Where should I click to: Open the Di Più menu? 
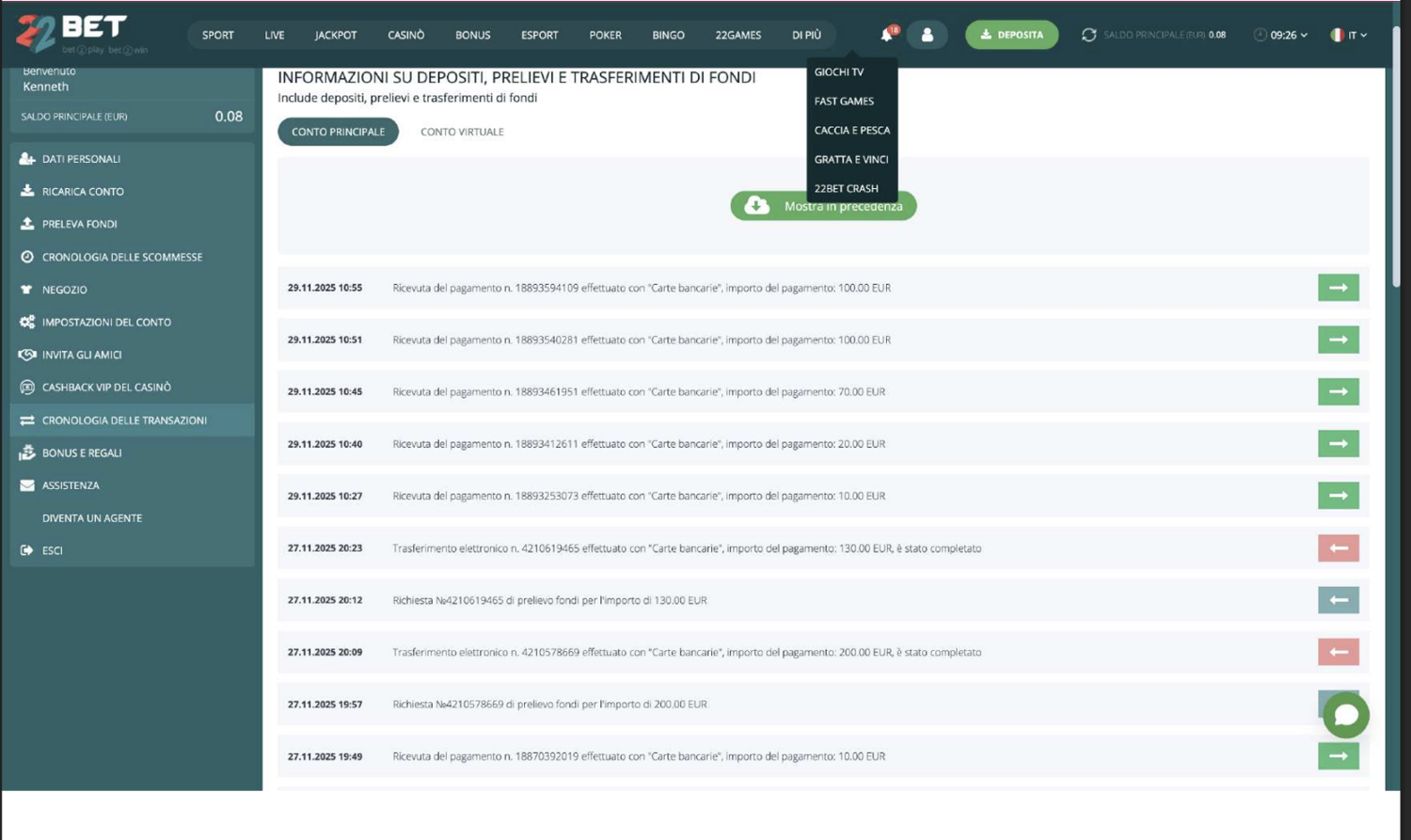click(806, 35)
